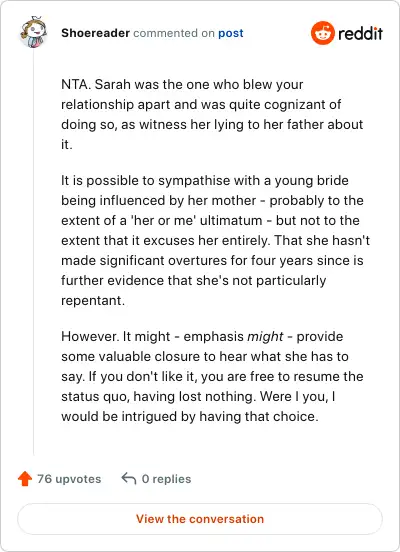The height and width of the screenshot is (552, 400).
Task: Click the paragraph starting 'NTA. Sarah was'
Action: pyautogui.click(x=212, y=114)
